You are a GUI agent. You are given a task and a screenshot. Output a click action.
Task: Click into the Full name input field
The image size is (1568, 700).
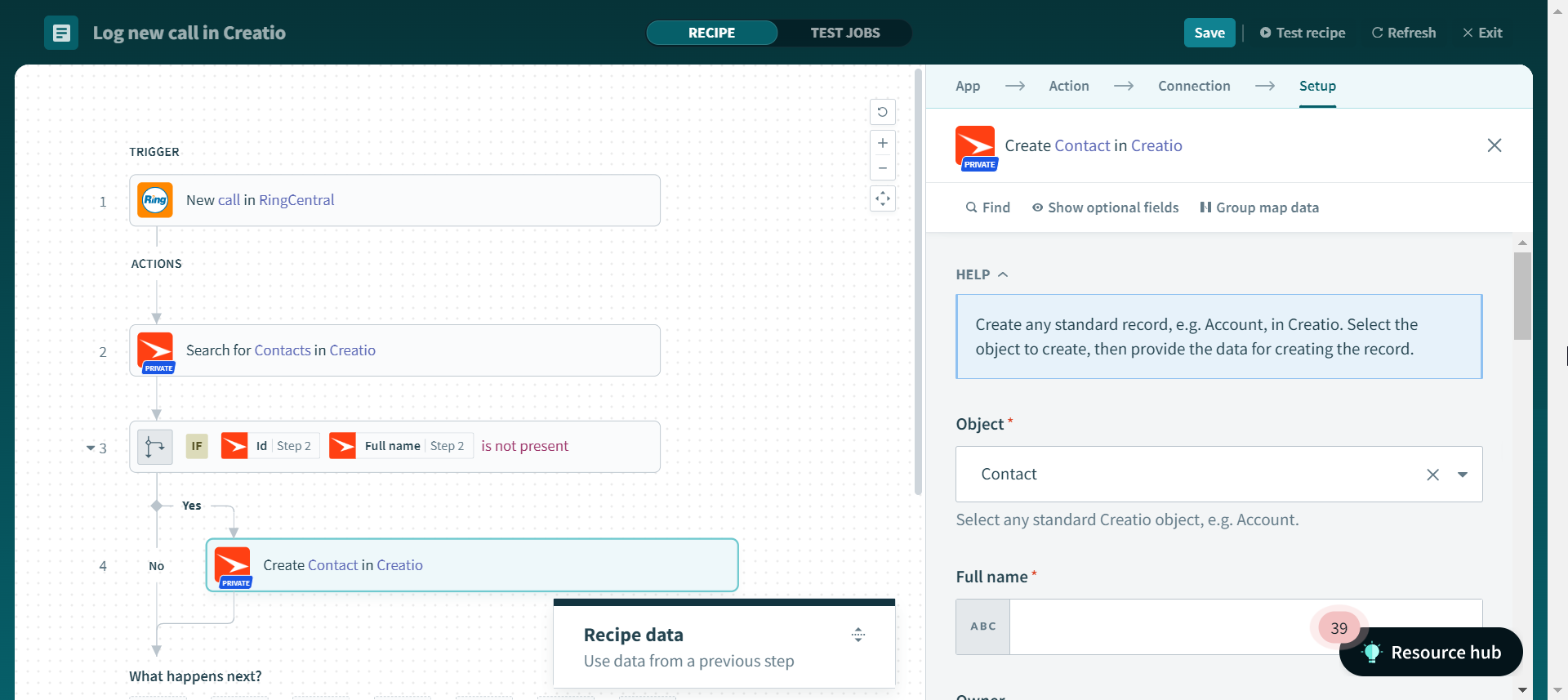1245,626
